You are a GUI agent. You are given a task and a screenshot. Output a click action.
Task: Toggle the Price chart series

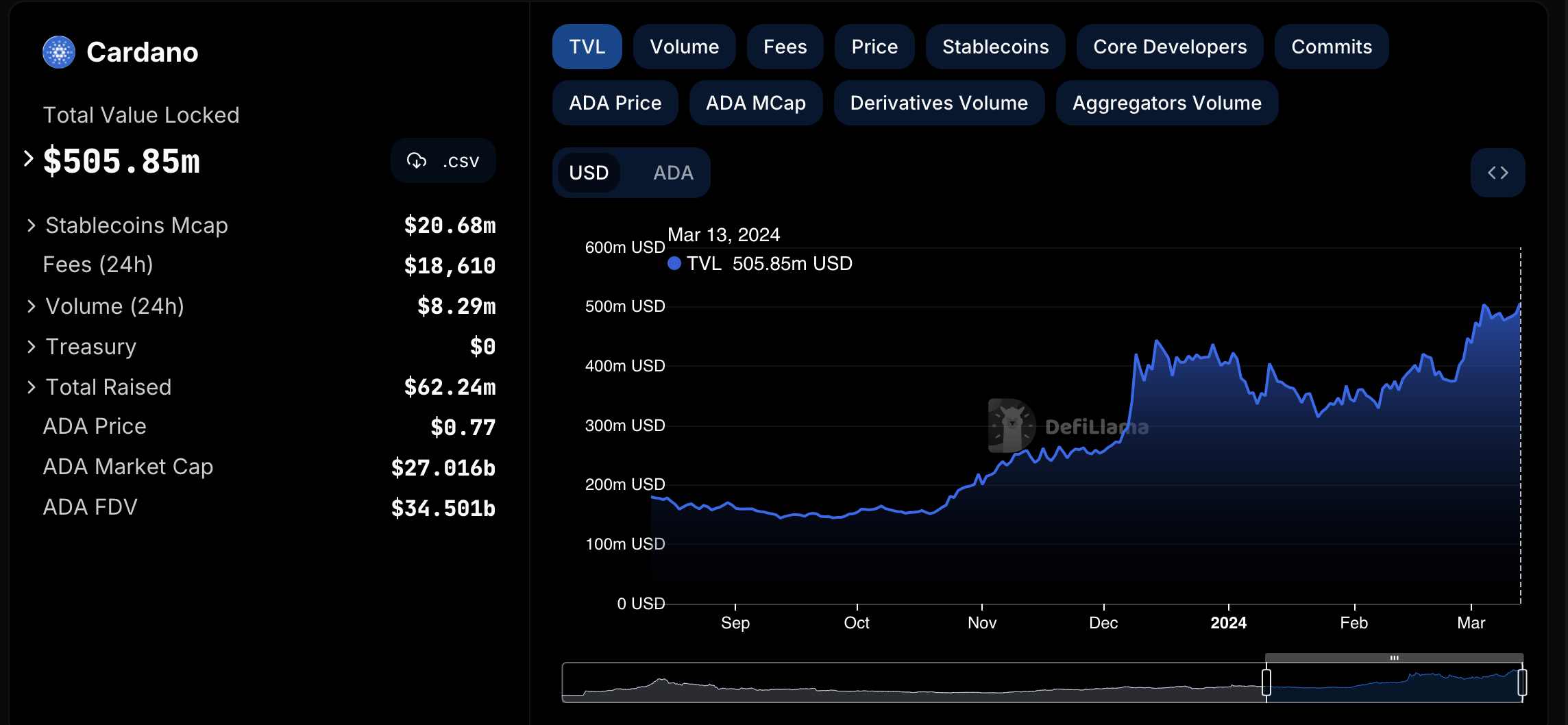click(x=874, y=47)
